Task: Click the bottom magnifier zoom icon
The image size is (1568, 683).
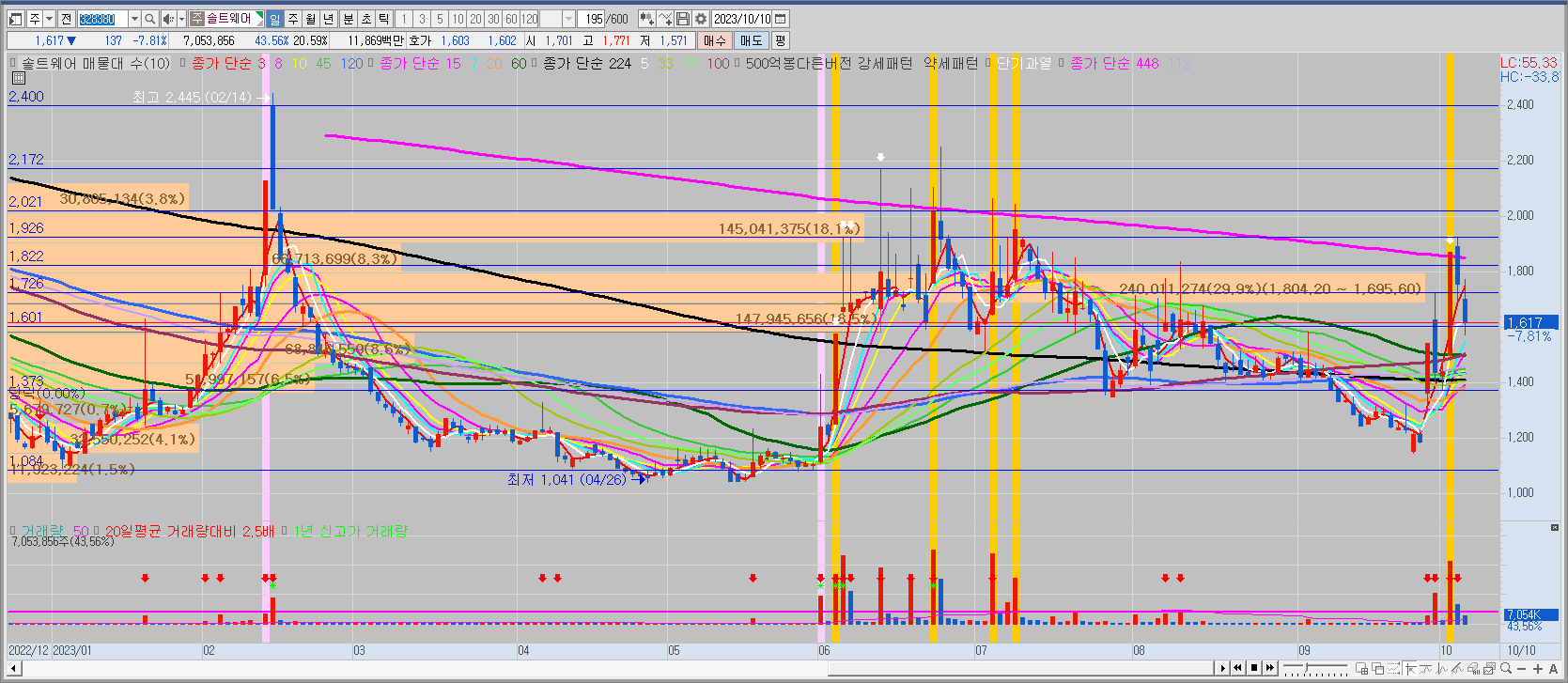Action: (x=1506, y=668)
